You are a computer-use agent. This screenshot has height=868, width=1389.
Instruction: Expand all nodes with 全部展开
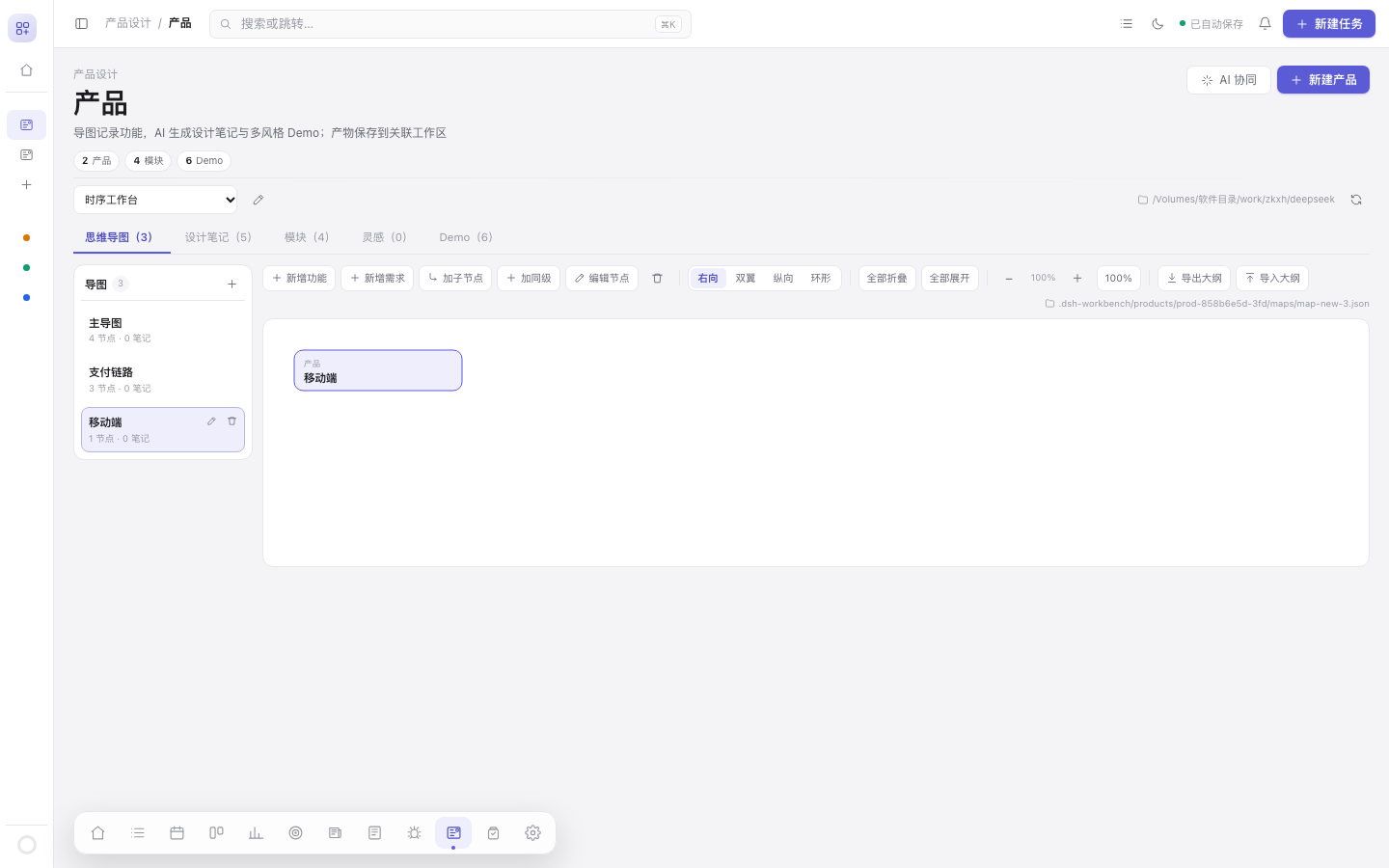pyautogui.click(x=950, y=278)
